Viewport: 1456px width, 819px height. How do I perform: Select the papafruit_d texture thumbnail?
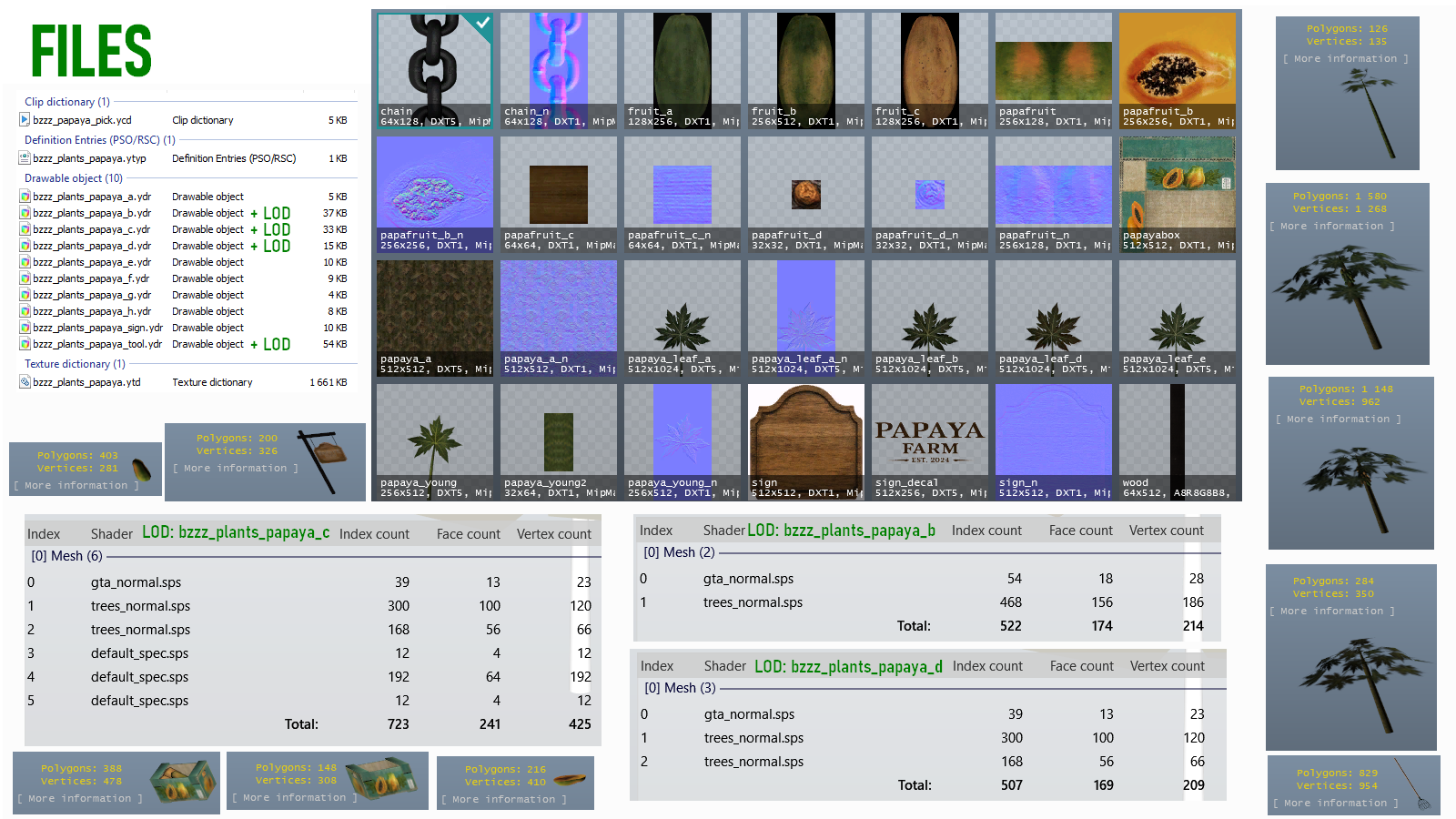point(806,194)
